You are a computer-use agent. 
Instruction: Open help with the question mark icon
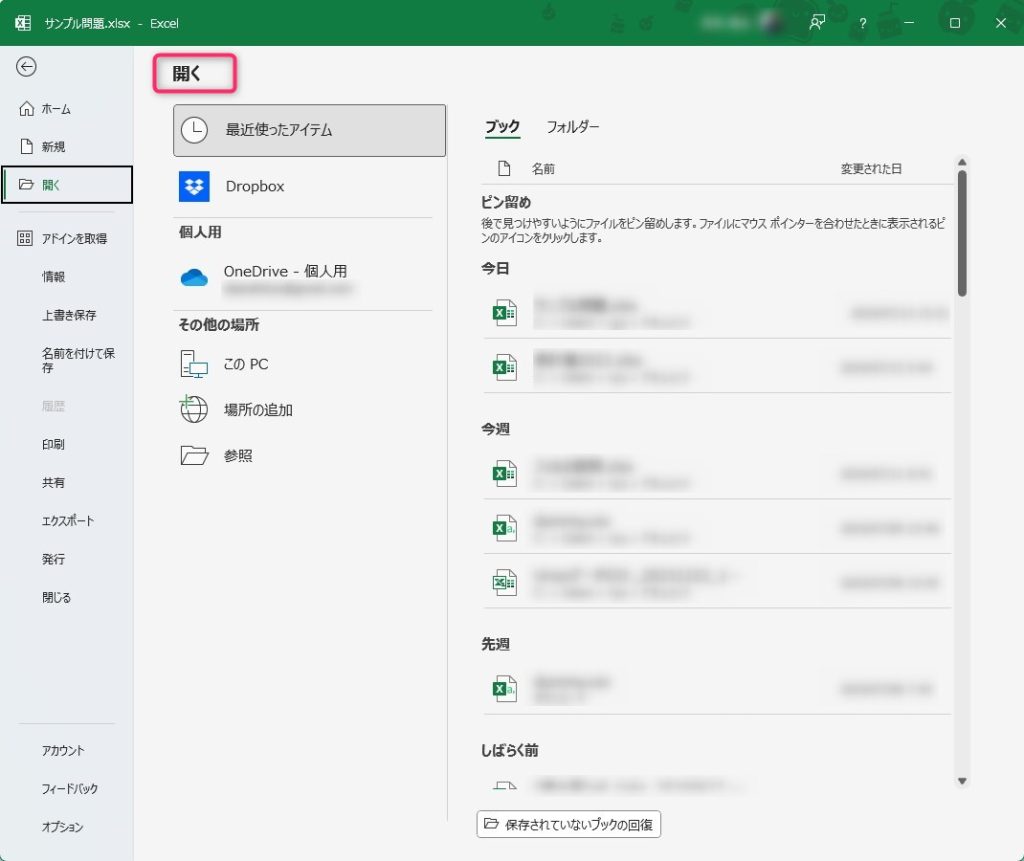[x=862, y=23]
